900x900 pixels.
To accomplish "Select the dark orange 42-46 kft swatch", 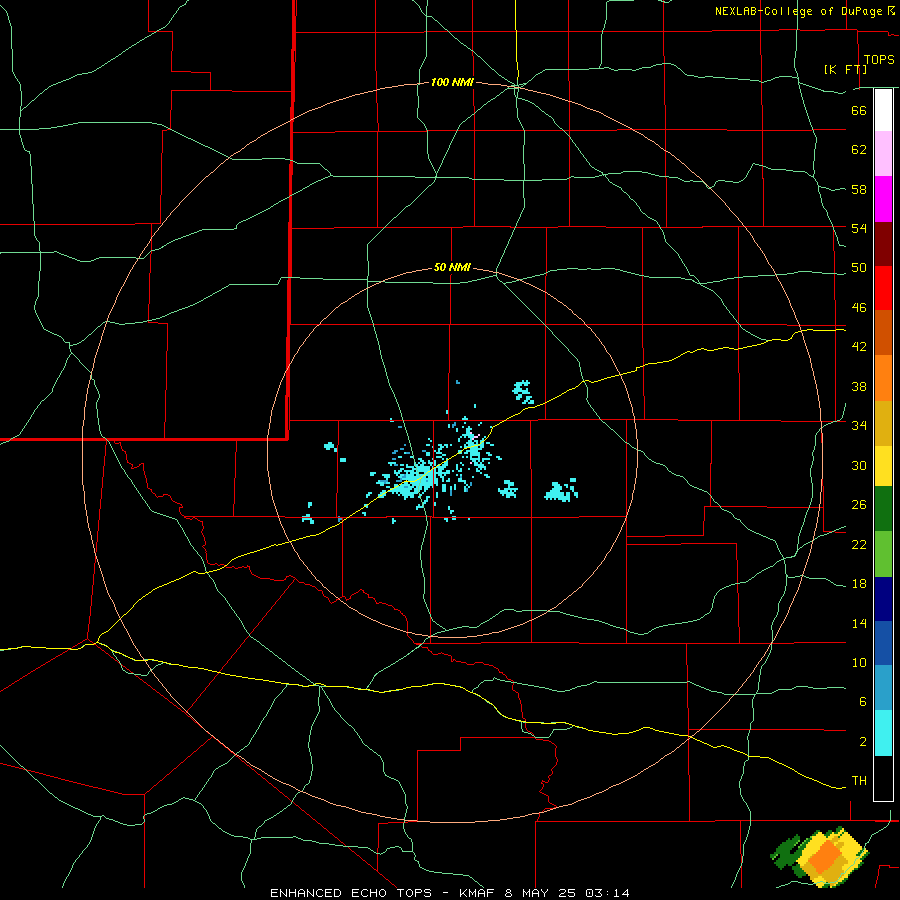I will [x=883, y=332].
